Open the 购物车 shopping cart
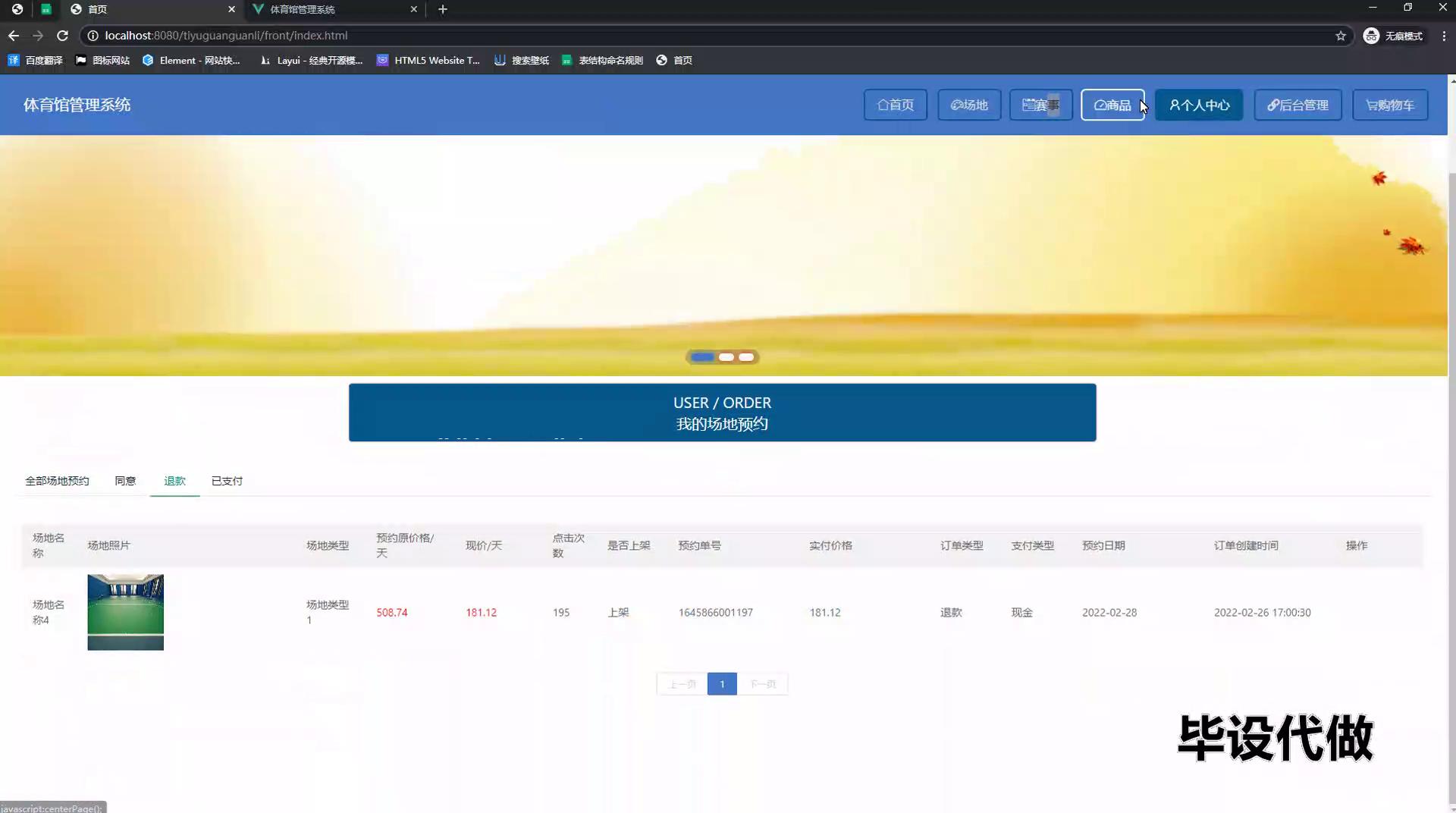 1389,105
